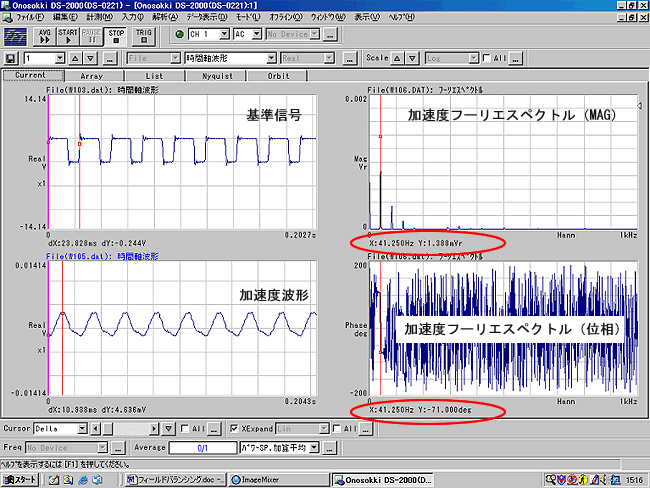The image size is (650, 488).
Task: Toggle the All checkbox beside Cursor
Action: click(x=185, y=428)
